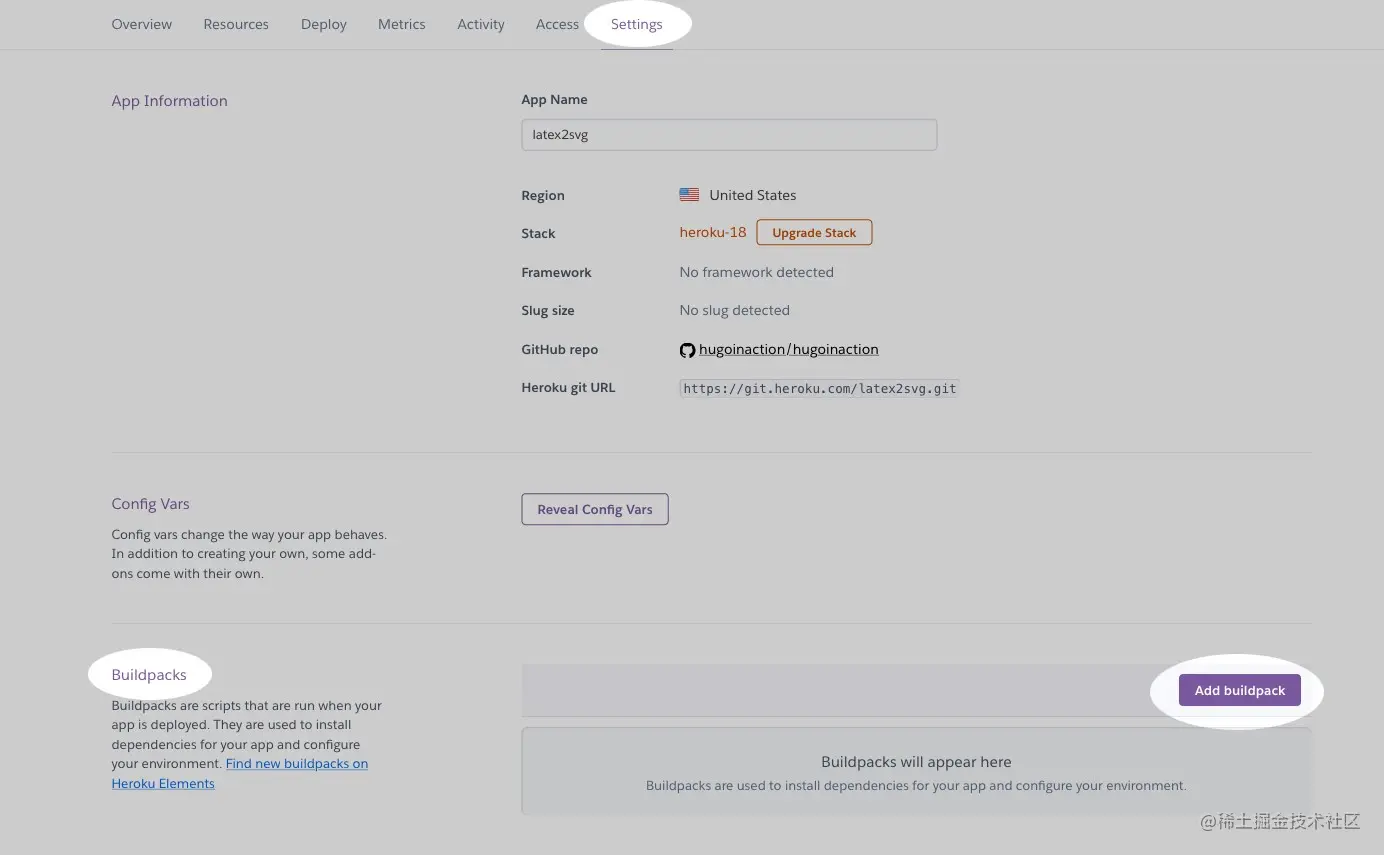Click the App Information heading

pos(170,101)
